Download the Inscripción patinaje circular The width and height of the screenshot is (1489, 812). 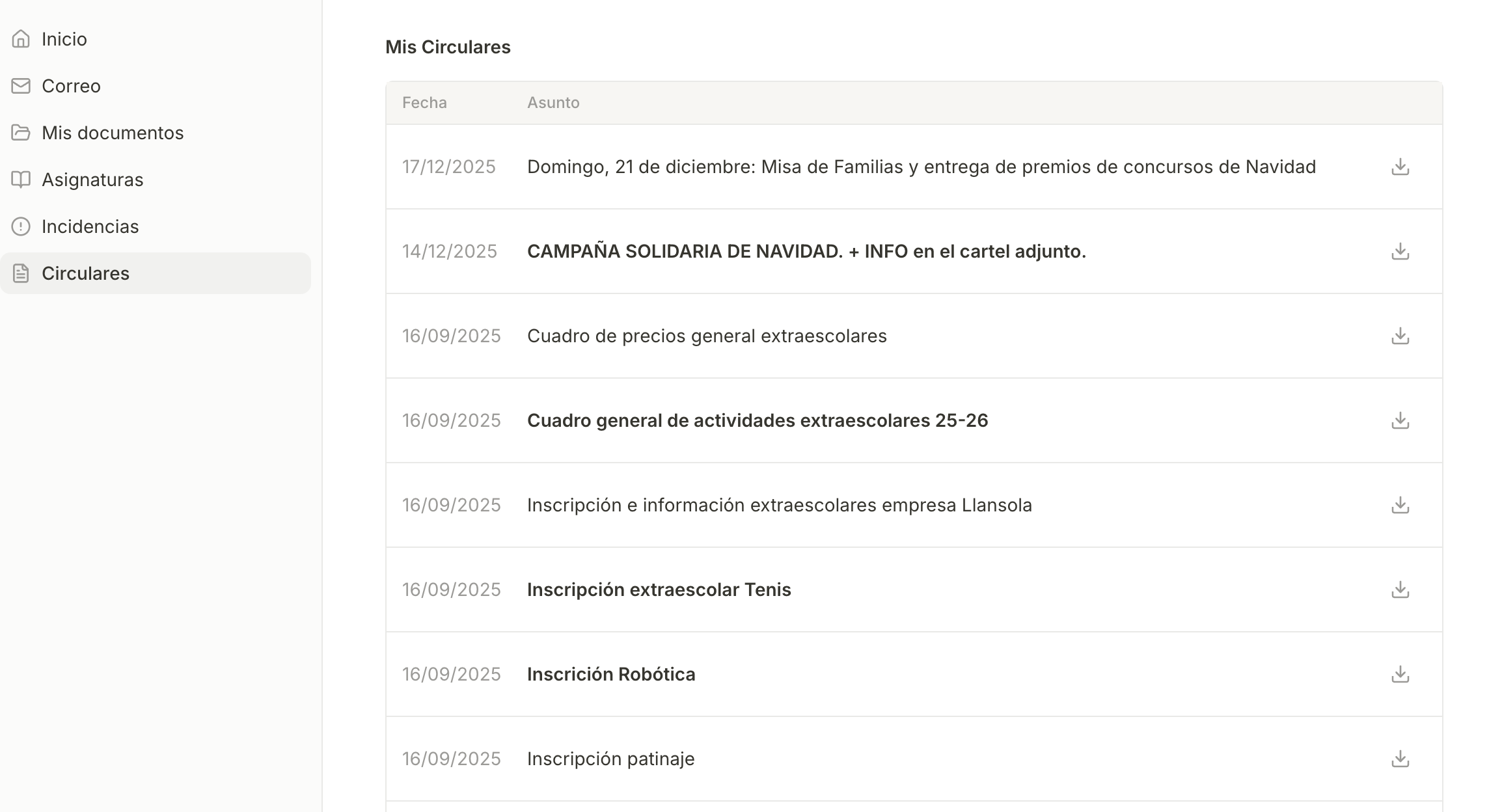point(1400,759)
